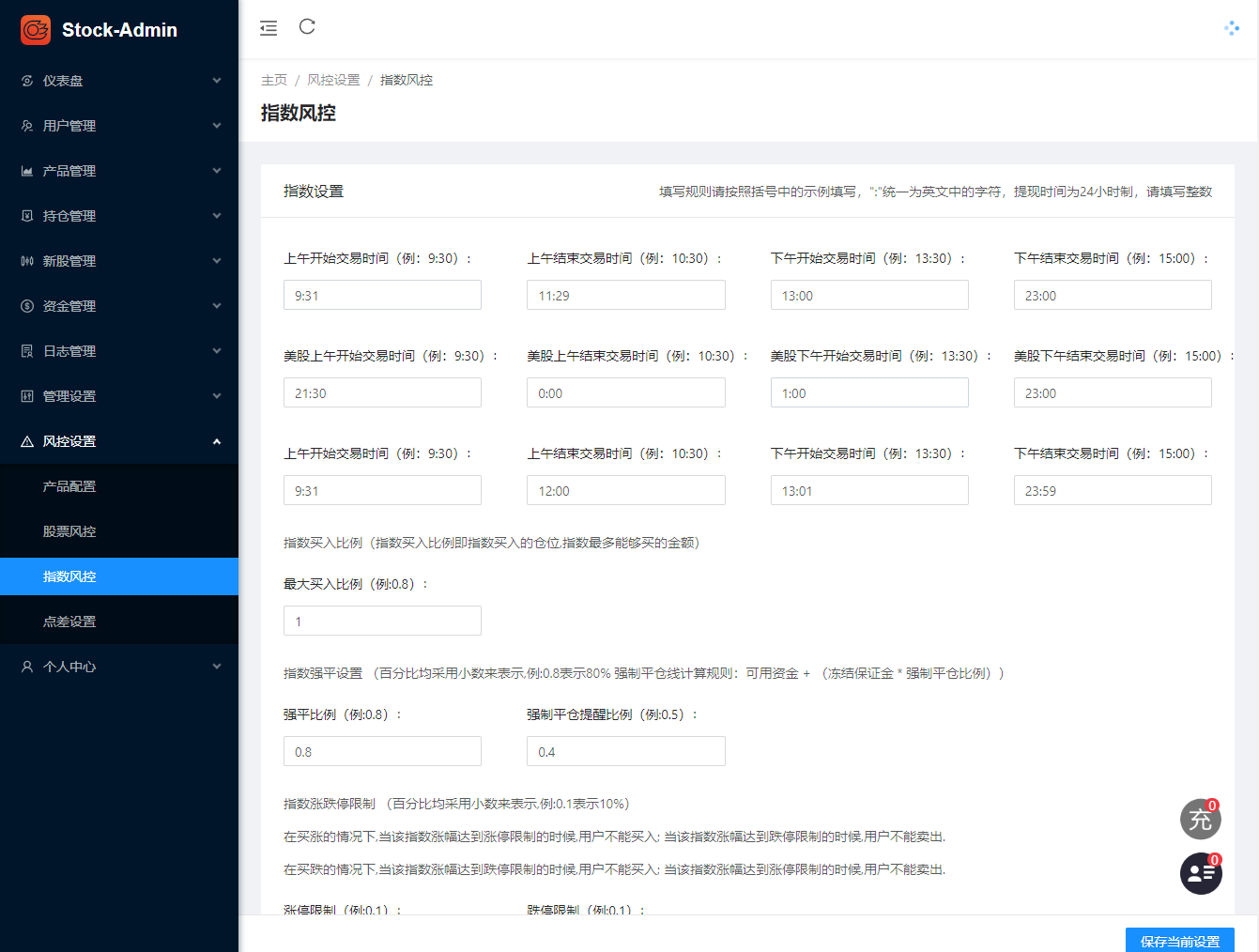Open the customer service contact icon
This screenshot has height=952, width=1259.
[1200, 873]
